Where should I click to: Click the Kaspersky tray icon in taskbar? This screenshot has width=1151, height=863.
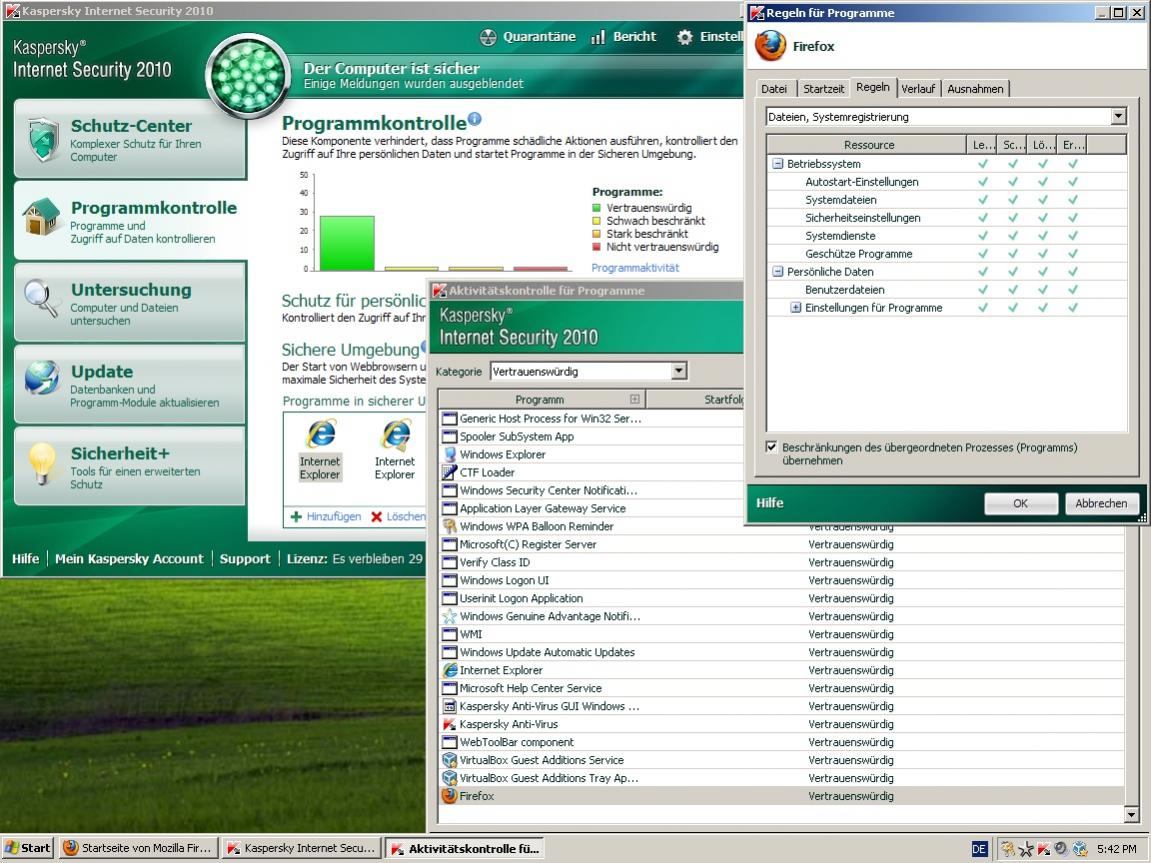1043,849
